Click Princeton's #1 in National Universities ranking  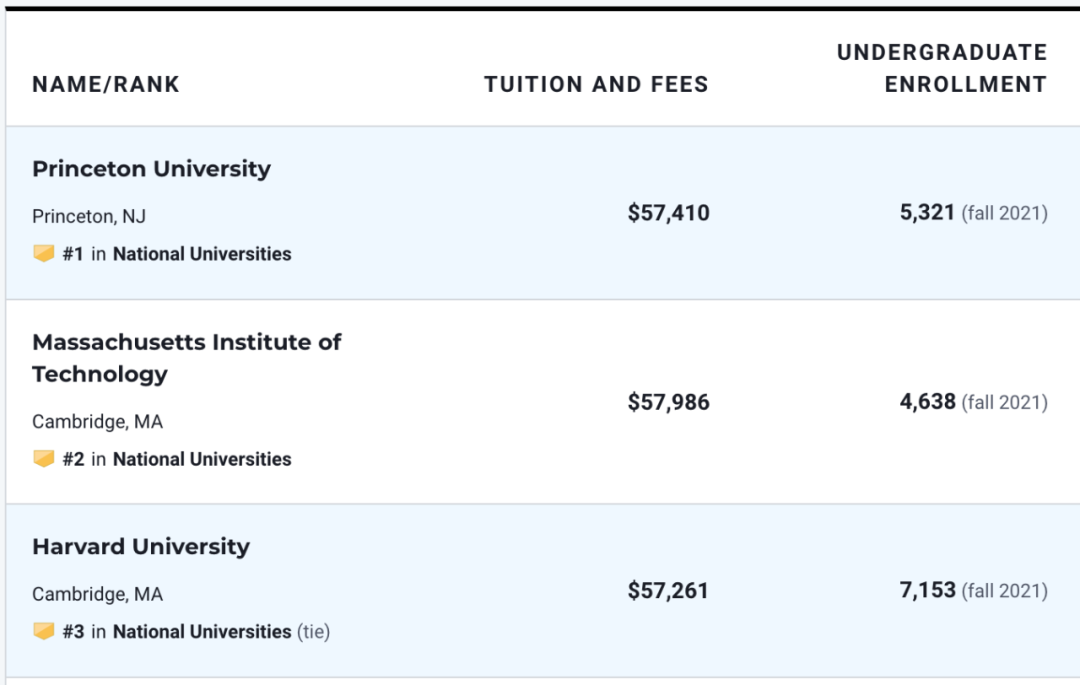point(177,254)
